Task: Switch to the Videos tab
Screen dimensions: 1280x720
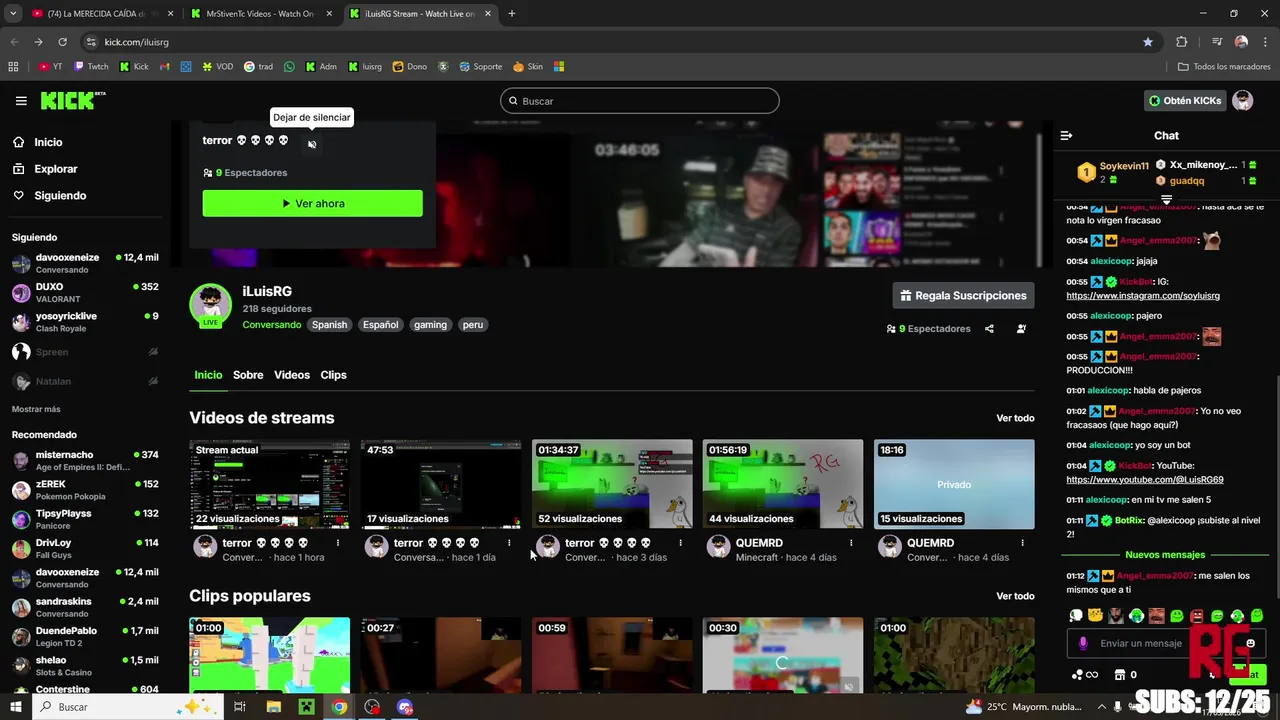Action: point(292,375)
